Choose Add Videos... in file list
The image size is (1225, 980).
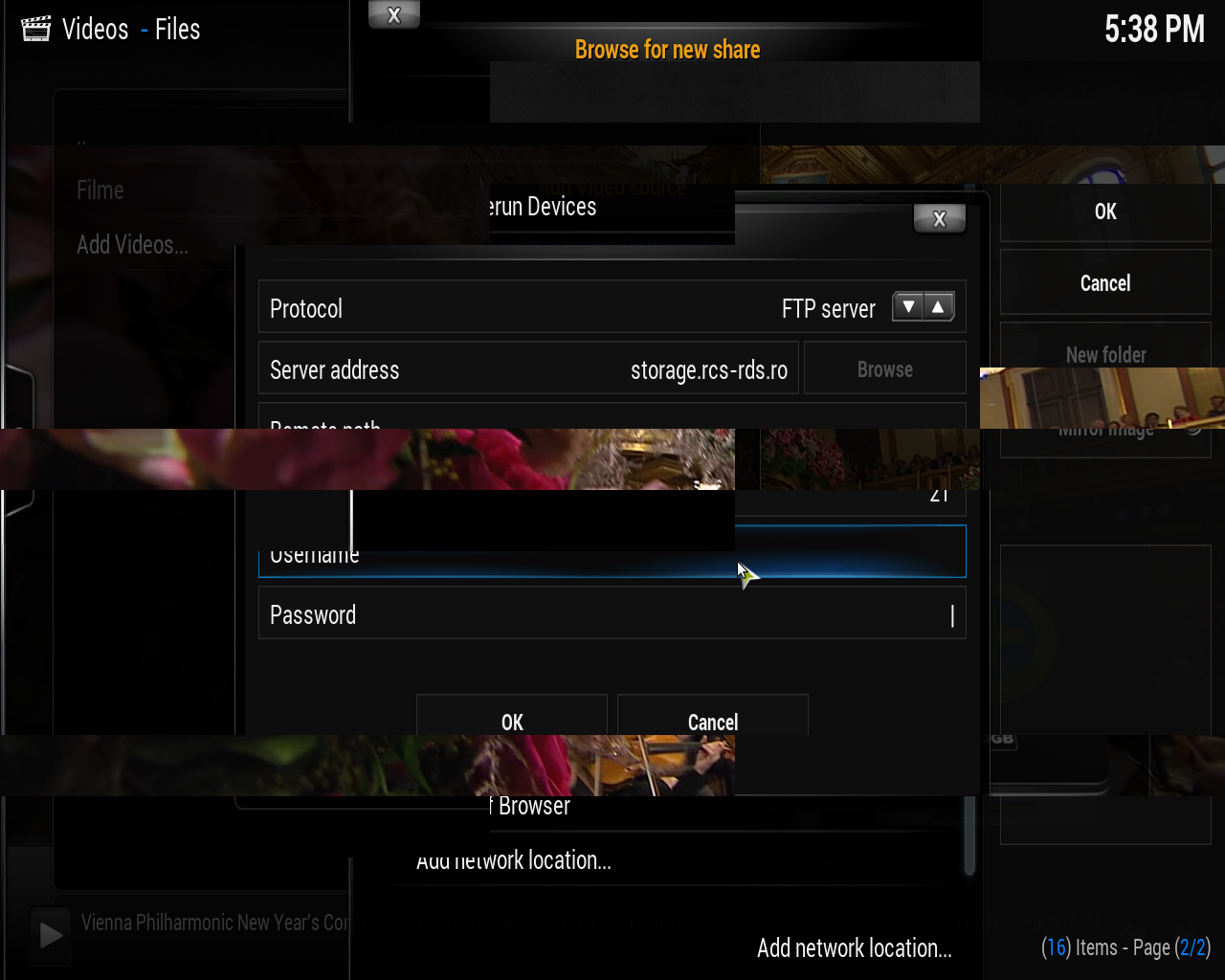coord(132,244)
